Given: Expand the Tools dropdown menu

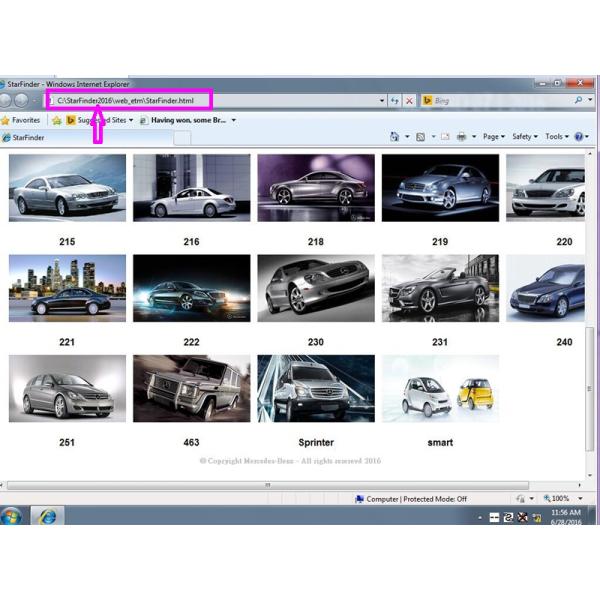Looking at the screenshot, I should [x=555, y=137].
